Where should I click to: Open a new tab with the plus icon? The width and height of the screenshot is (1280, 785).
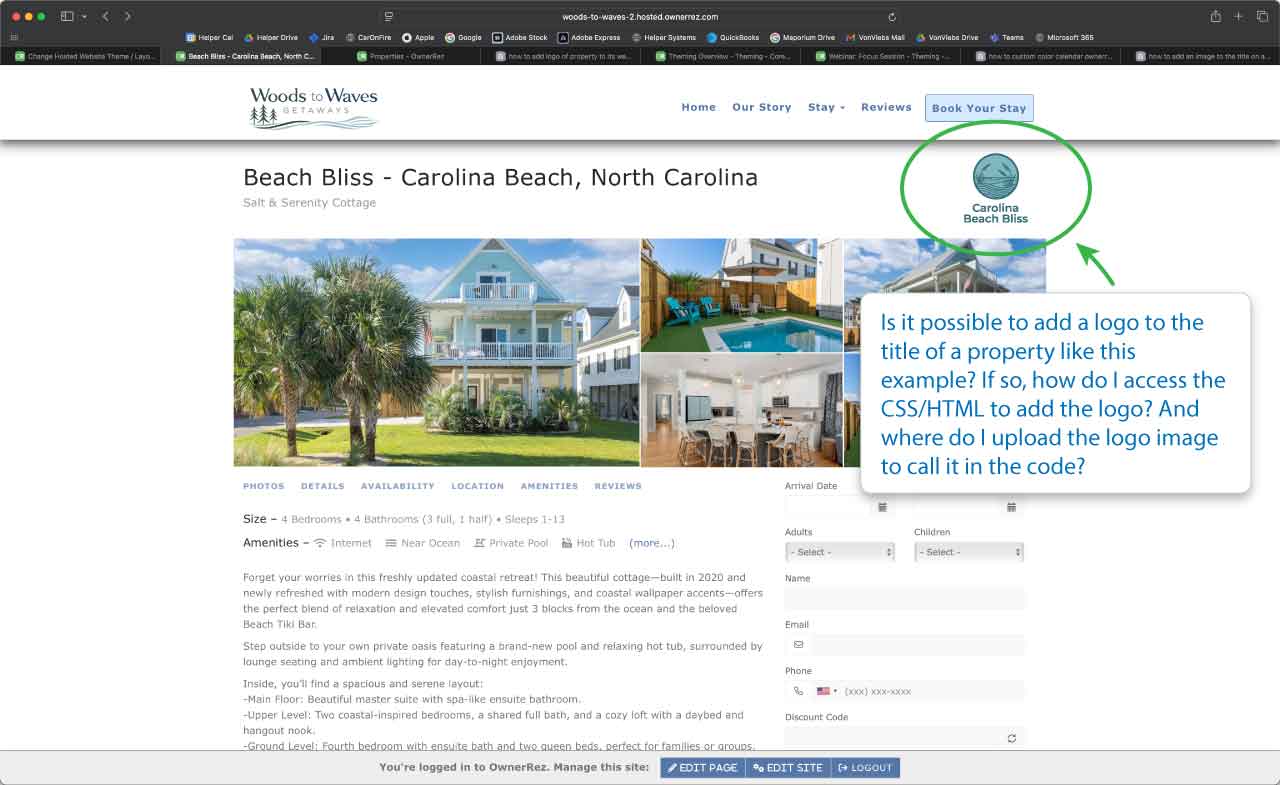(1238, 17)
